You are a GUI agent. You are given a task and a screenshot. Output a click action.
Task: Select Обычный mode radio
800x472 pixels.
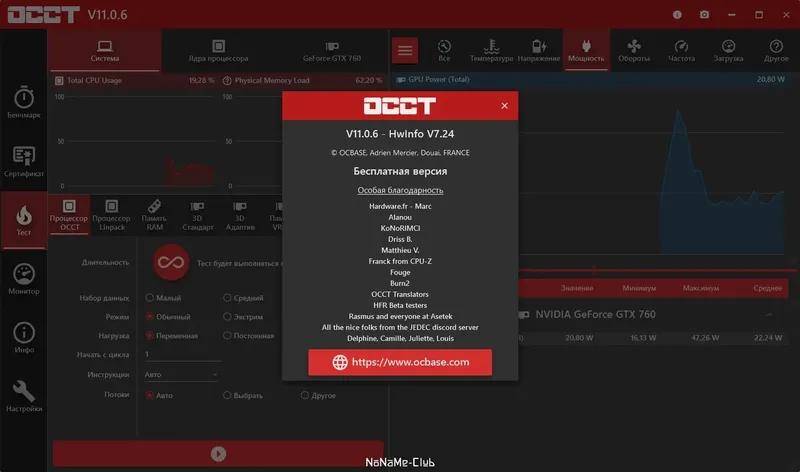(x=149, y=316)
